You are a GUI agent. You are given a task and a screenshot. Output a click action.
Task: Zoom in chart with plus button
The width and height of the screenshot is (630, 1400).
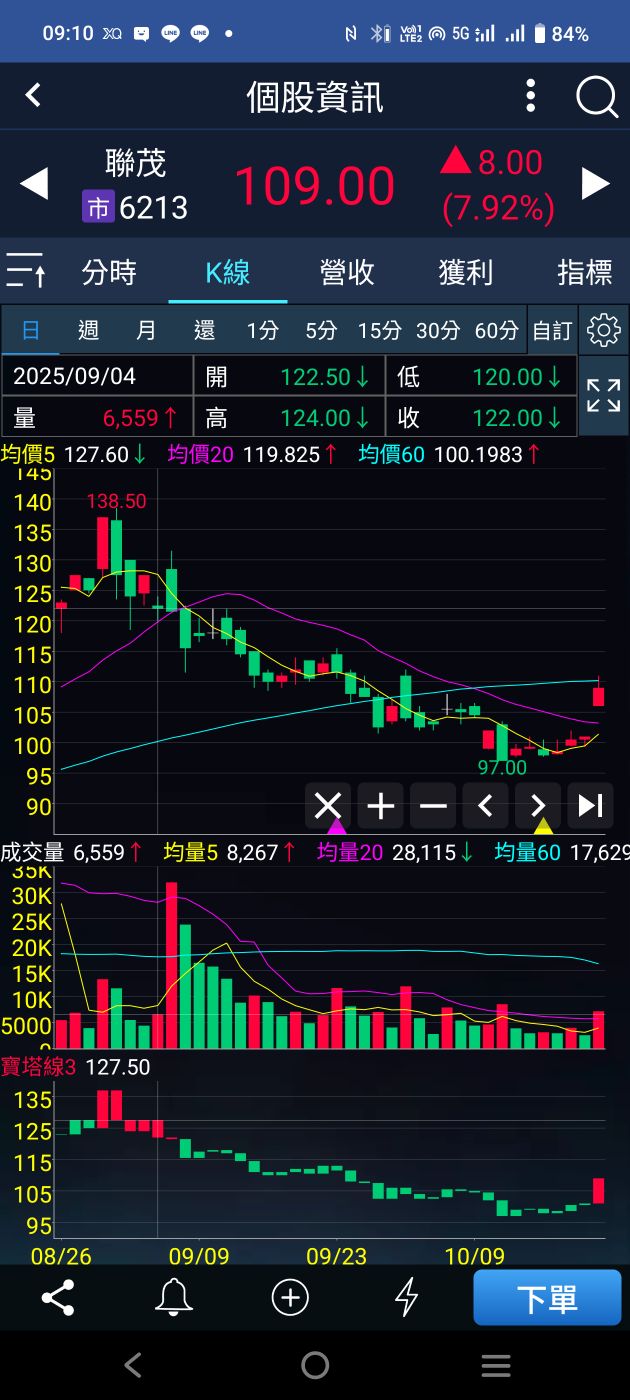(x=380, y=805)
